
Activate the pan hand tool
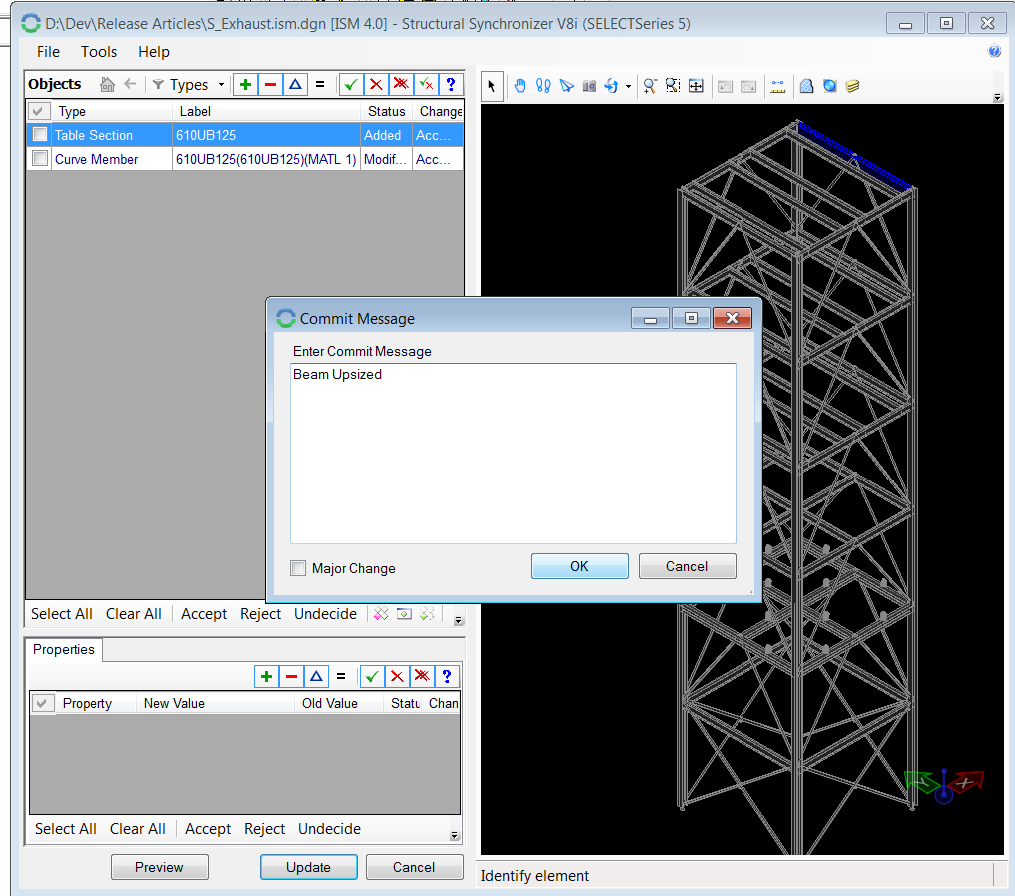(x=520, y=86)
